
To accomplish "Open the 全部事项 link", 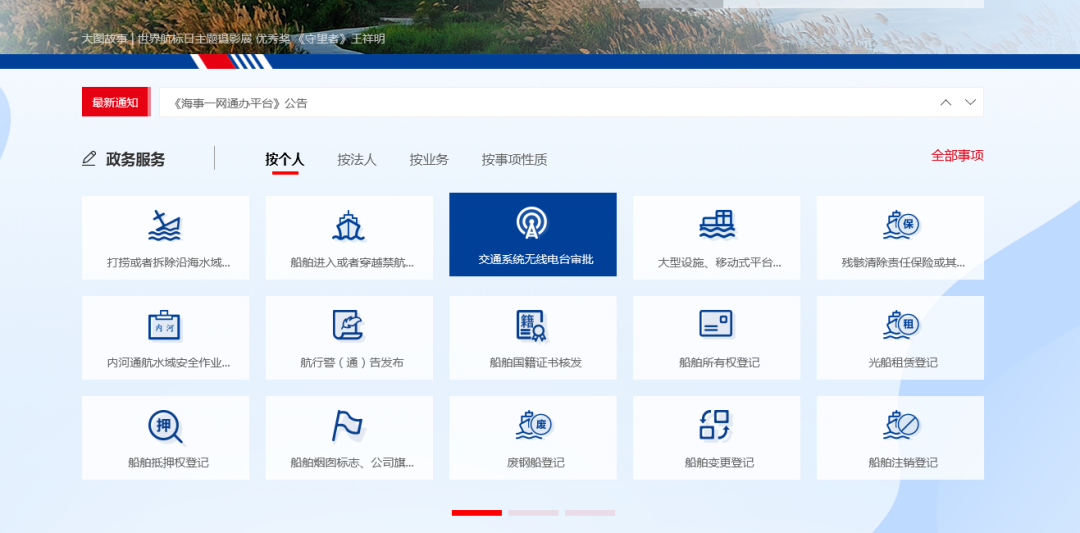I will pos(957,156).
